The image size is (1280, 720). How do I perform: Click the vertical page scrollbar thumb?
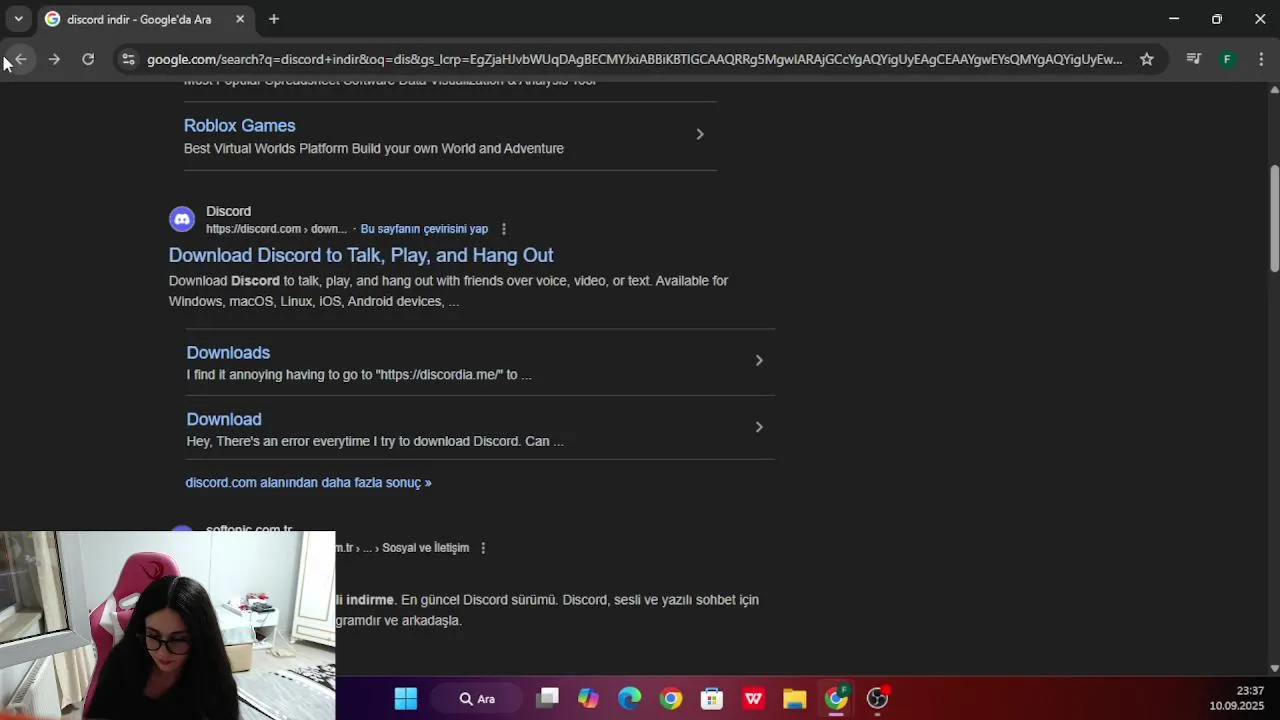(x=1274, y=218)
